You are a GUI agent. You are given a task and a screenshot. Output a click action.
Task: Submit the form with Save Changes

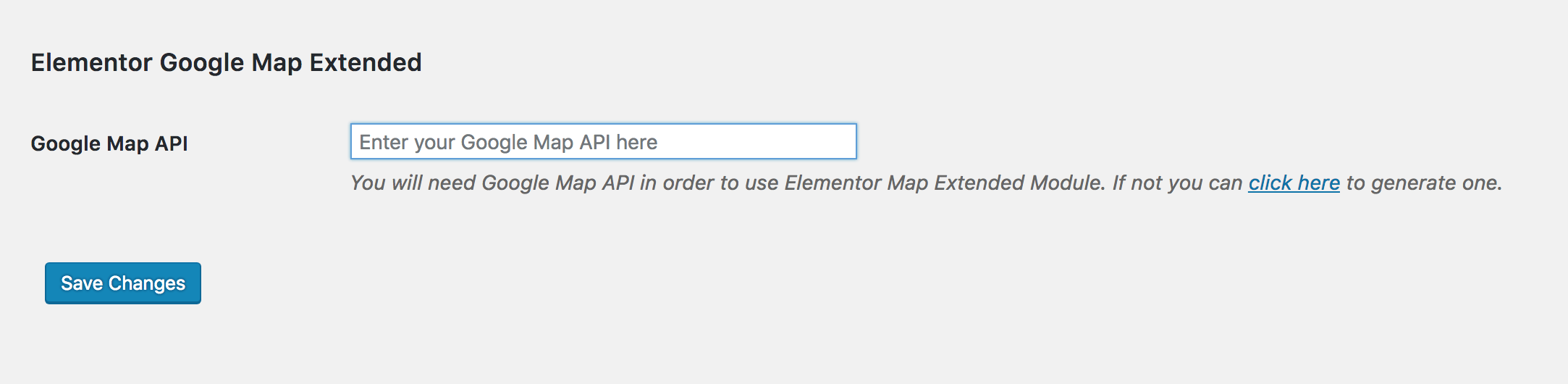[x=123, y=283]
